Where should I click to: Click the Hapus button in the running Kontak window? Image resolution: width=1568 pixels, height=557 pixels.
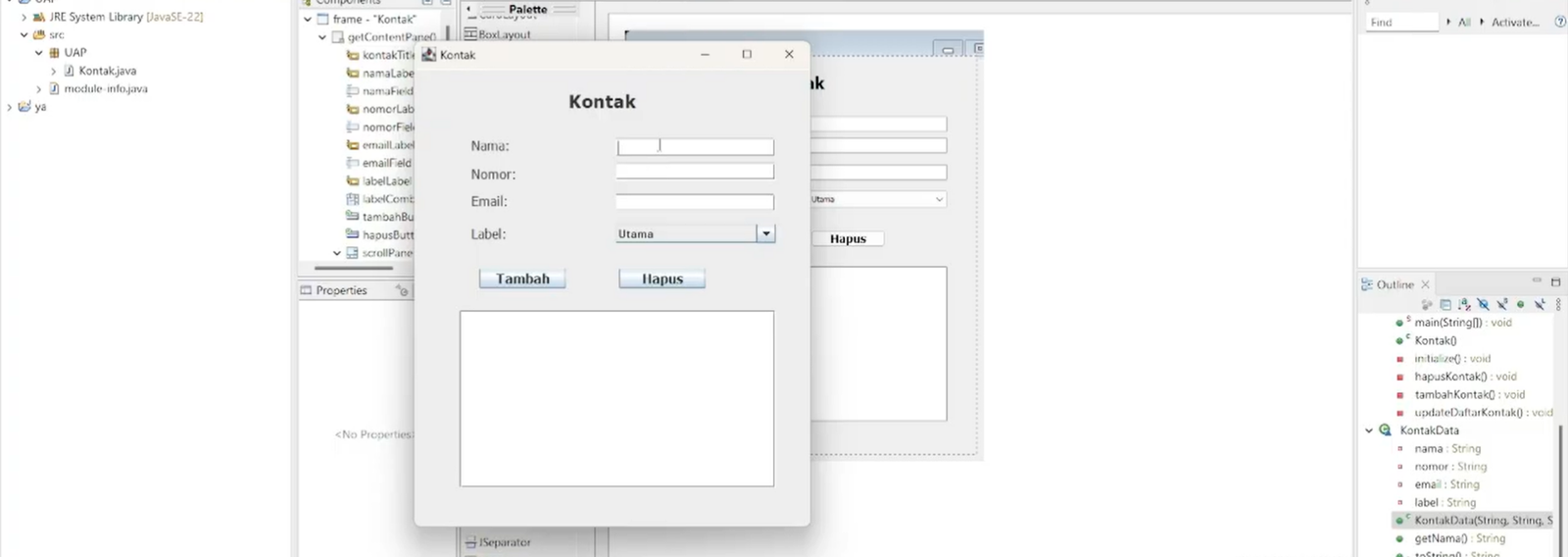point(661,279)
